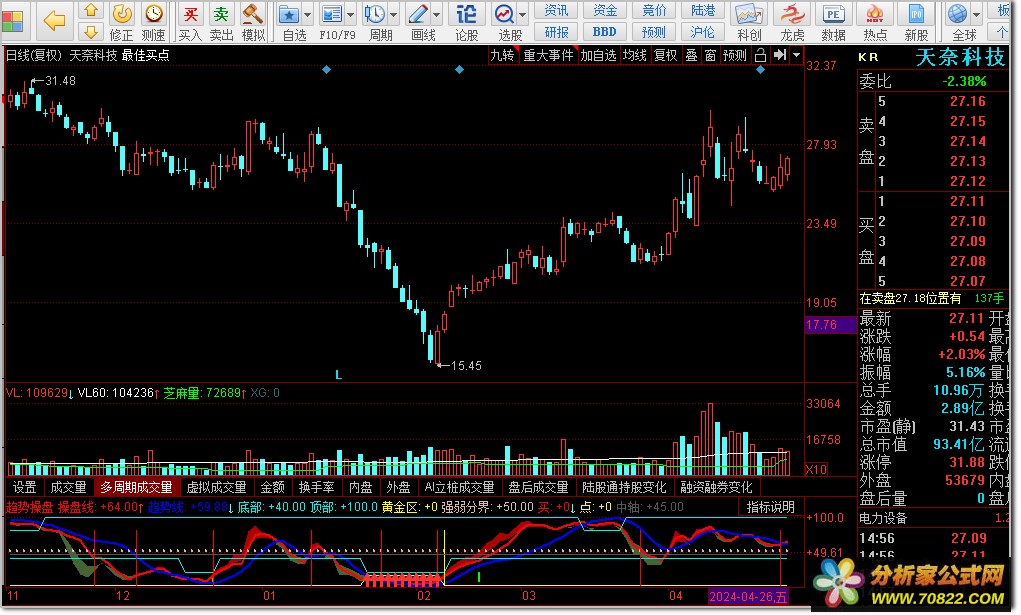Screen dimensions: 1021x615
Task: Switch to the 金额 tab
Action: [273, 487]
